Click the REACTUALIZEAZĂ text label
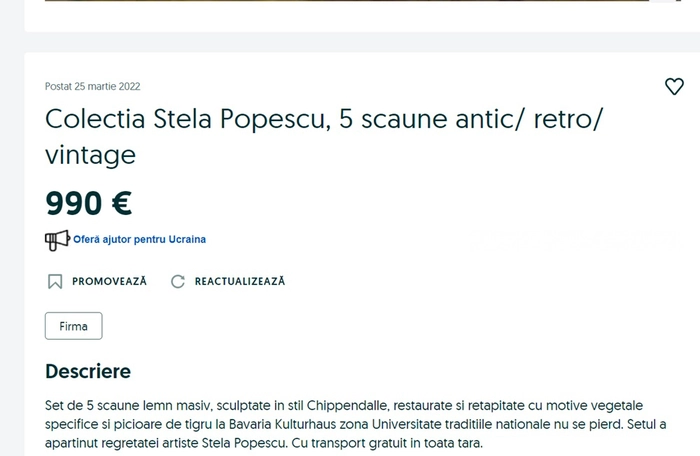Screen dimensions: 700x456 240,281
